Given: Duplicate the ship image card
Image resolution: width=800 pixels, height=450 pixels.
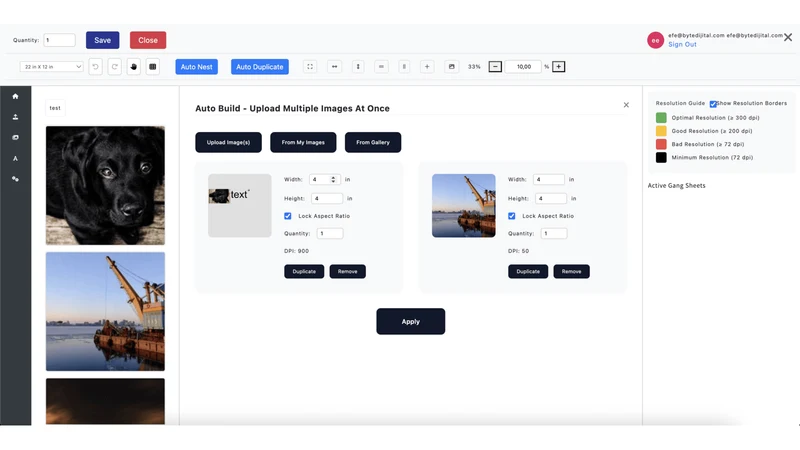Looking at the screenshot, I should [x=528, y=271].
